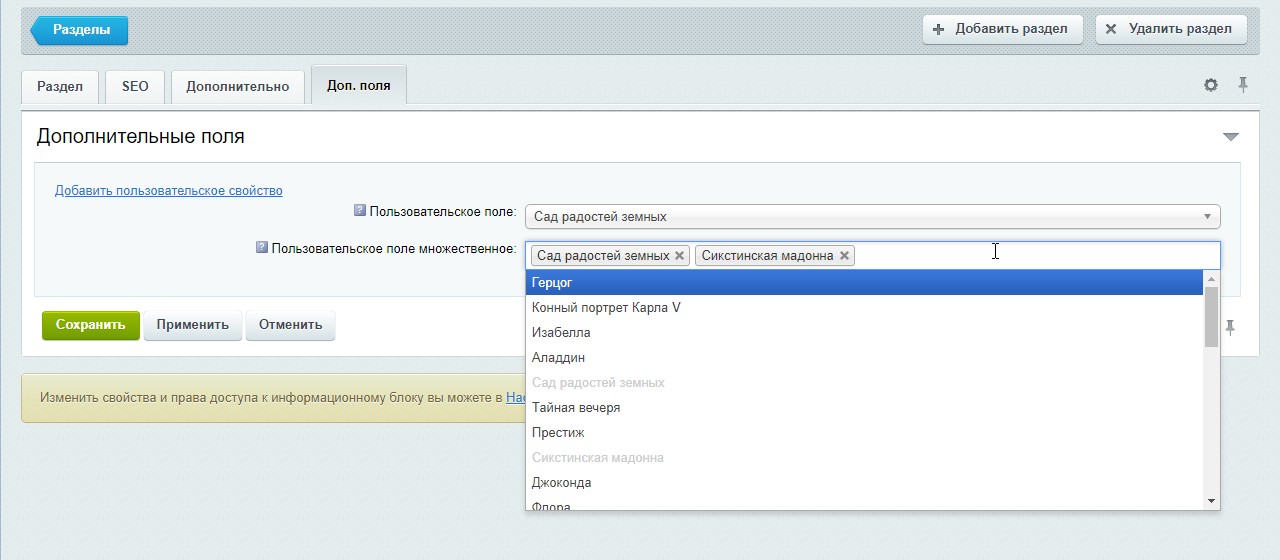This screenshot has height=560, width=1280.
Task: Click the 'Сохранить' button
Action: pos(91,325)
